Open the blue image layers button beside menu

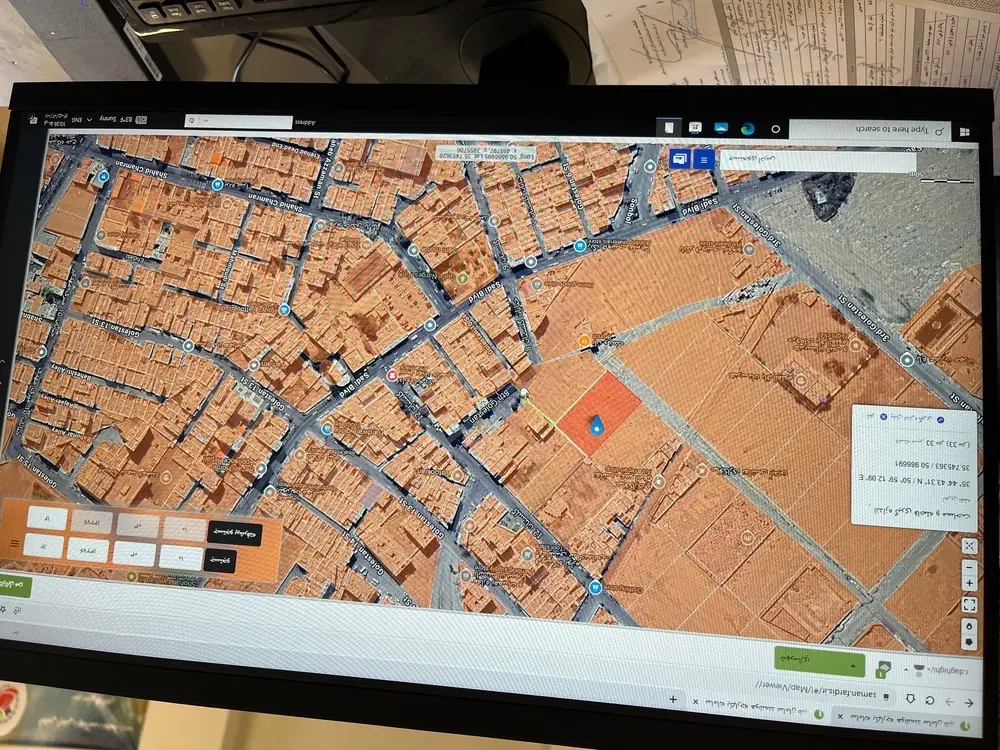tap(680, 158)
